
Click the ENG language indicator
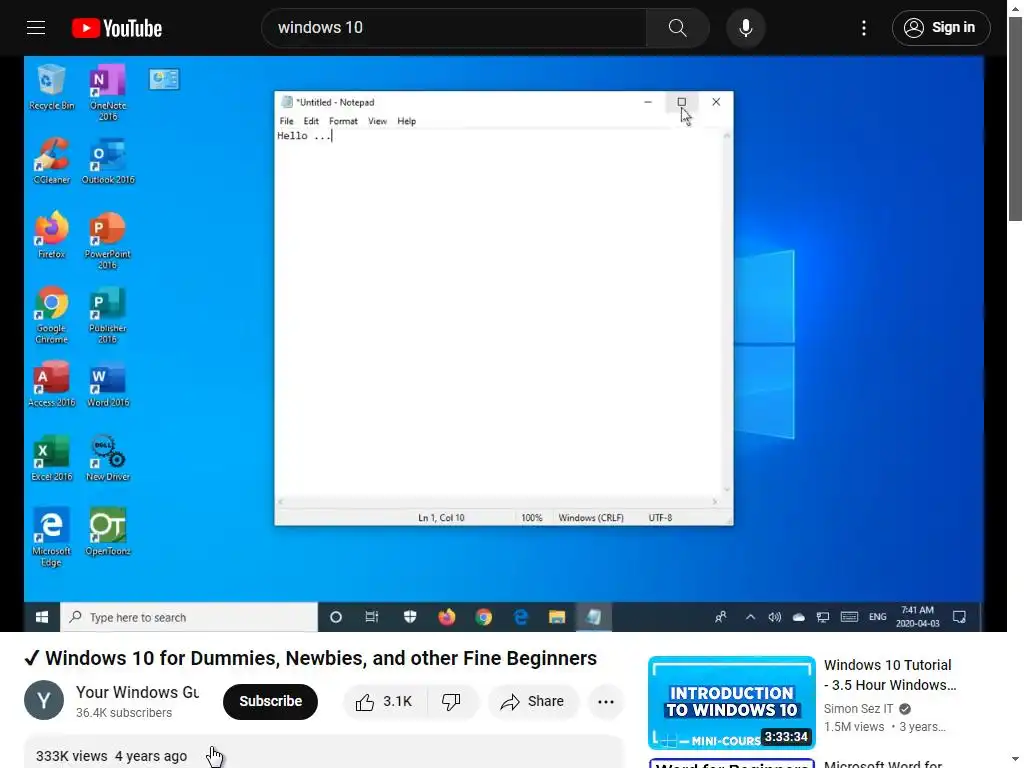pos(878,617)
